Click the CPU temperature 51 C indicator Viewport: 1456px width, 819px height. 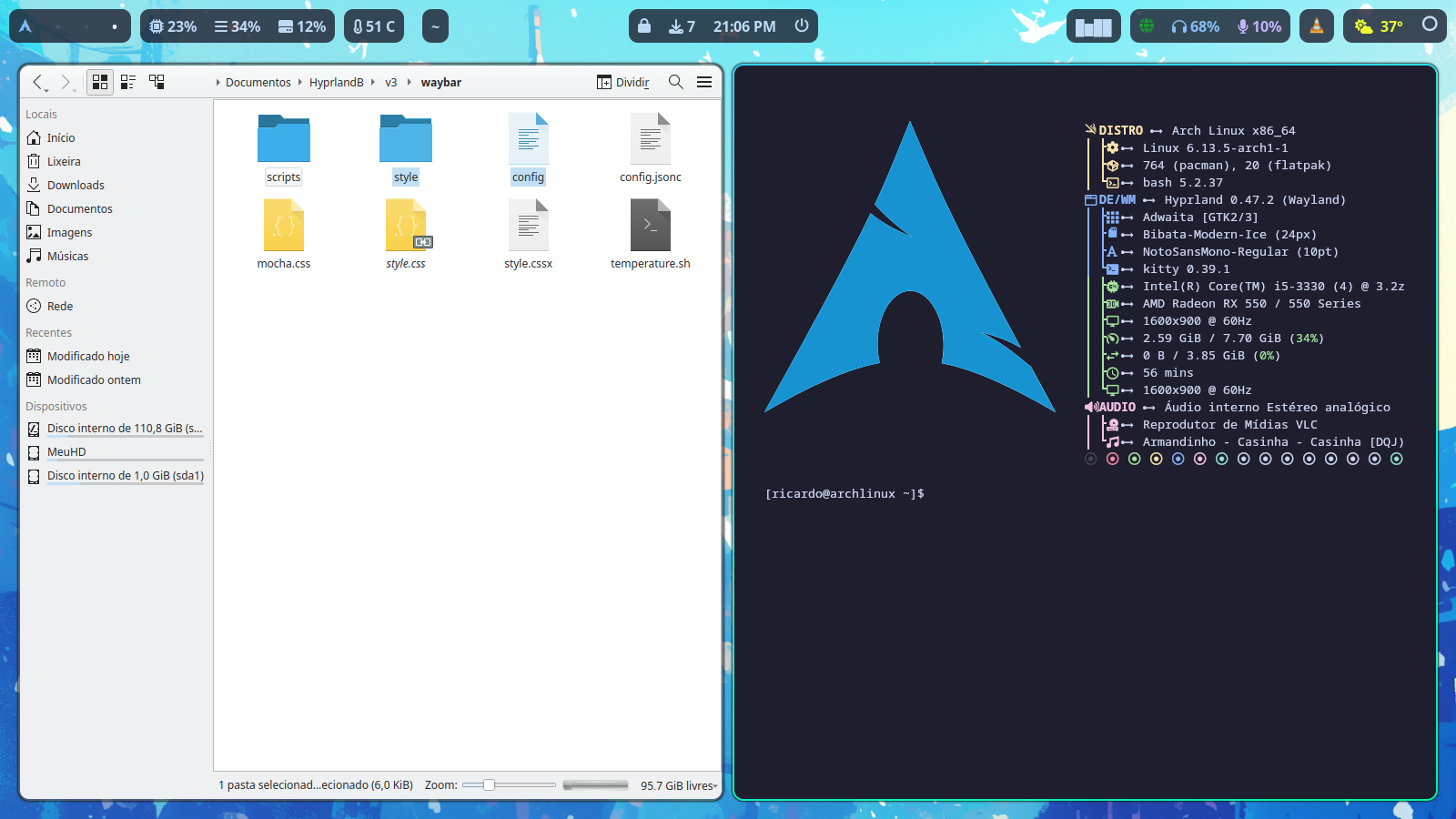coord(373,25)
